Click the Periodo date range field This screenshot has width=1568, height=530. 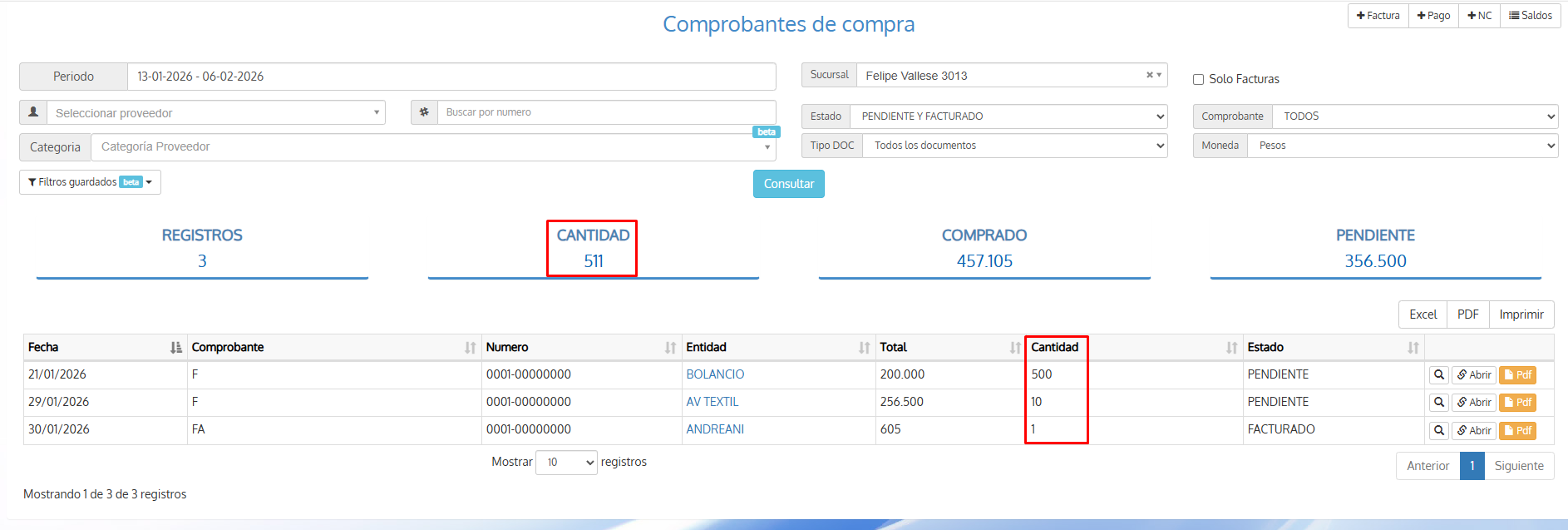451,77
